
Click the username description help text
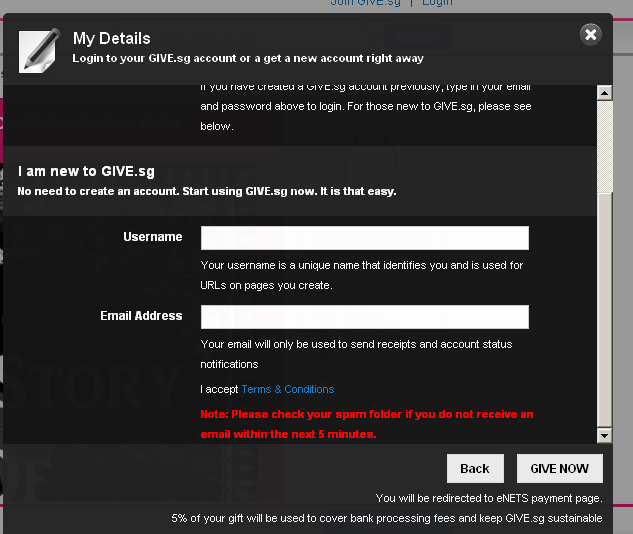click(x=361, y=275)
